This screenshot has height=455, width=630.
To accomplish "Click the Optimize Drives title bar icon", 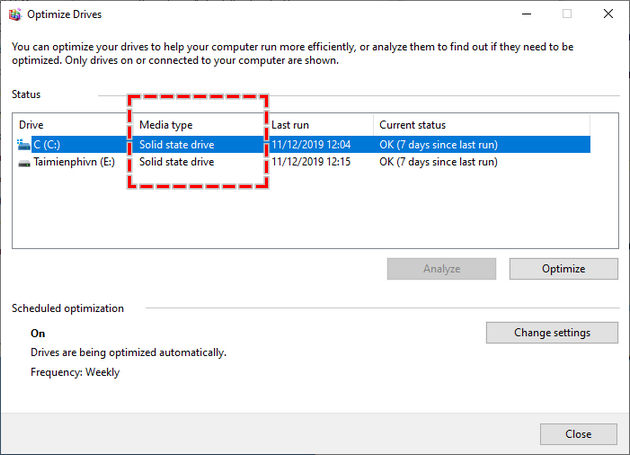I will pyautogui.click(x=15, y=14).
